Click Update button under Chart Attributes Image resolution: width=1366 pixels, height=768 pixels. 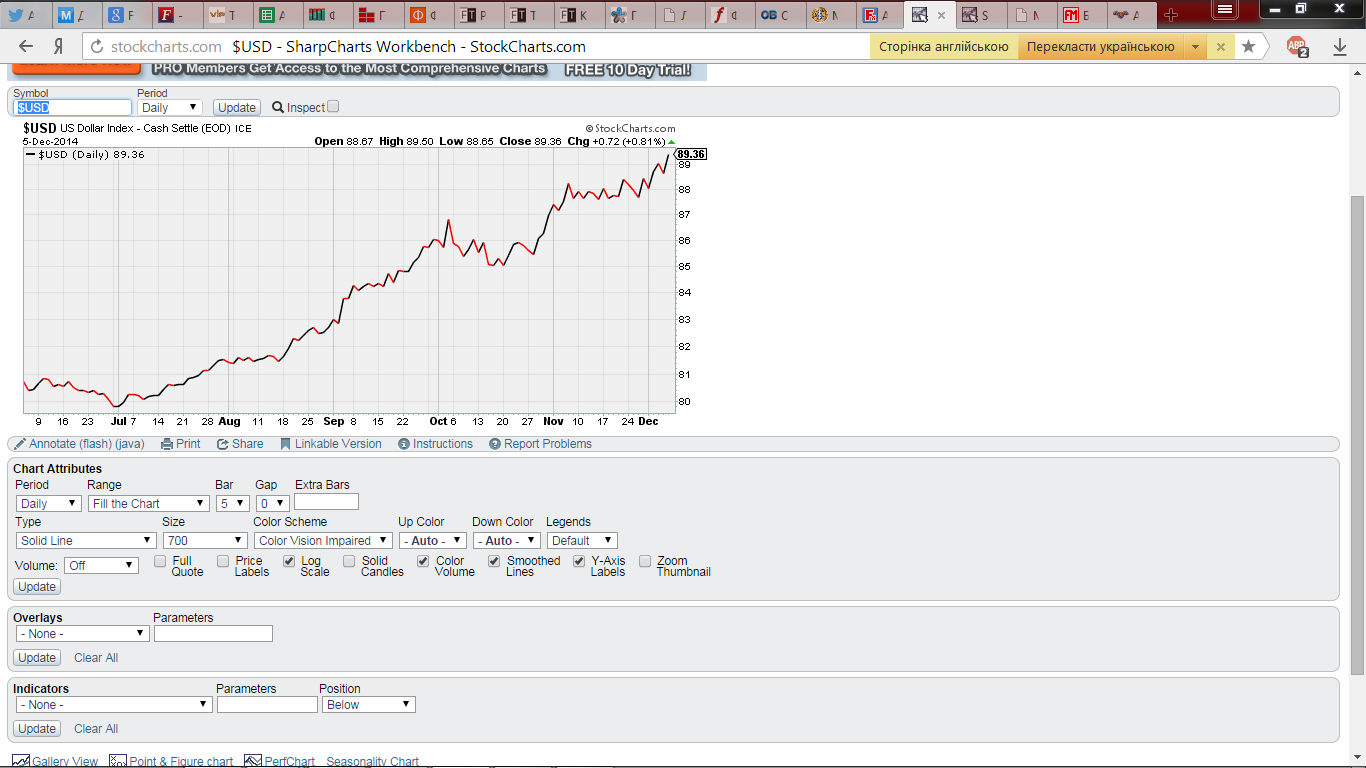[37, 587]
